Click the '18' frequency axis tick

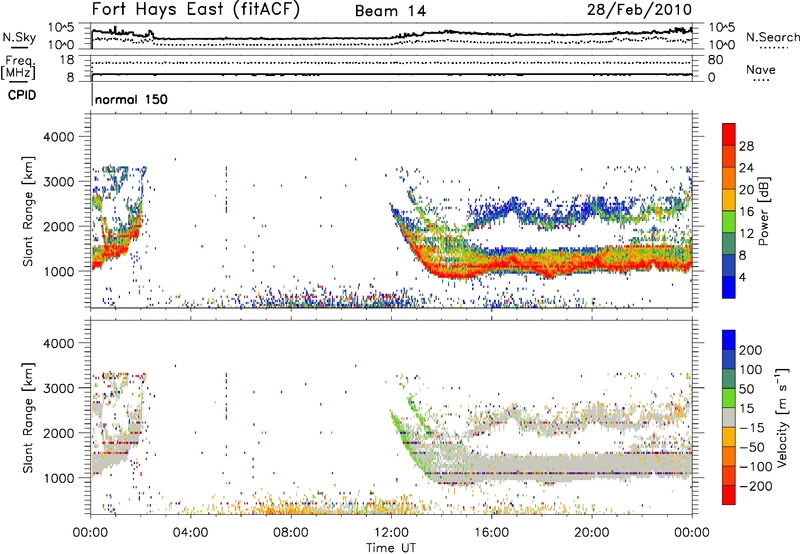[x=66, y=60]
